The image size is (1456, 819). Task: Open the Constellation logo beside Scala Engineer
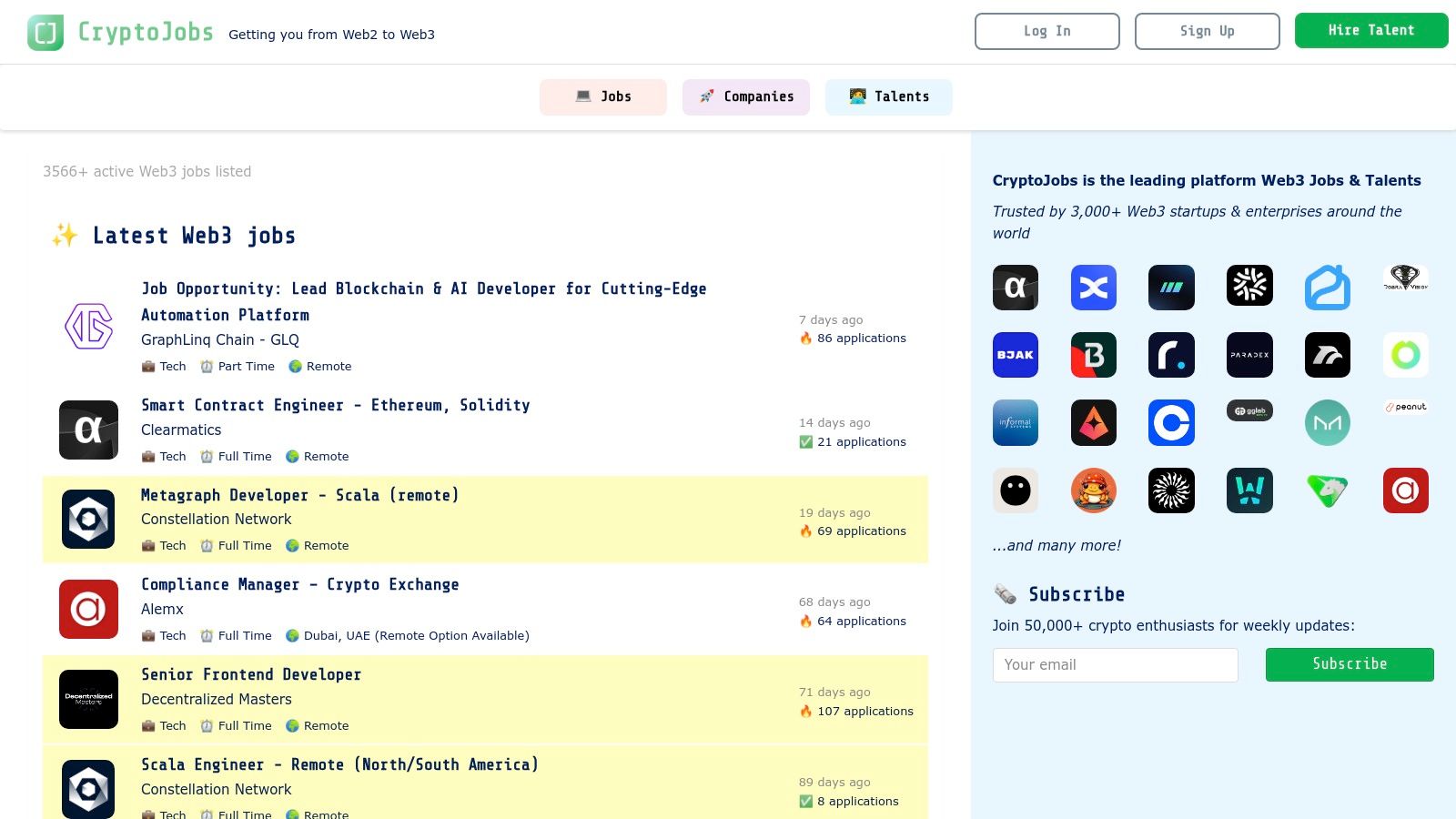(x=88, y=789)
